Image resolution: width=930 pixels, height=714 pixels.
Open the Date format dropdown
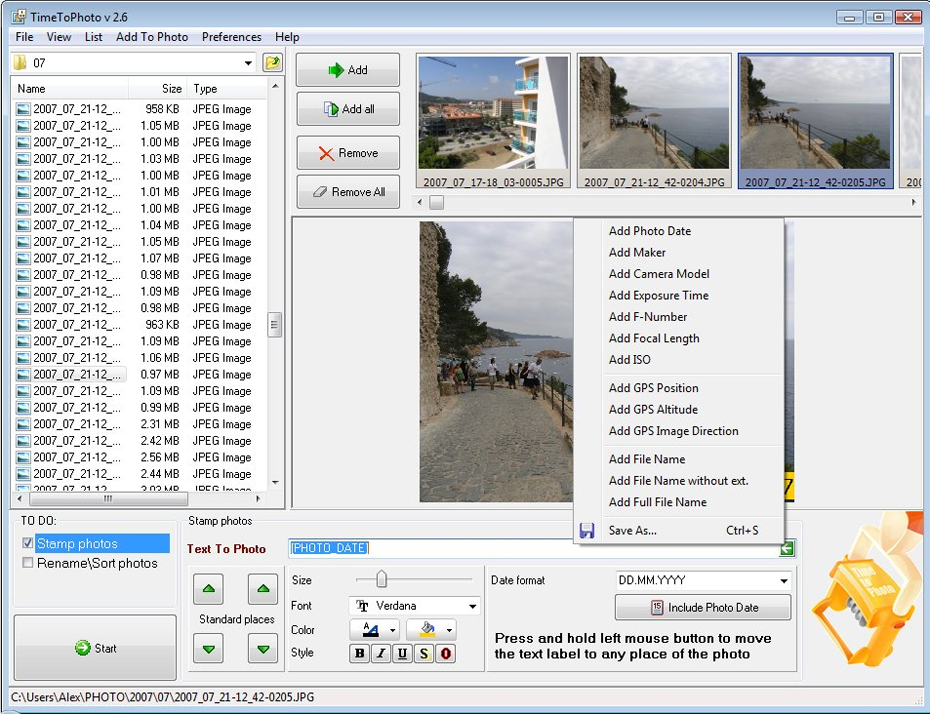pyautogui.click(x=783, y=580)
